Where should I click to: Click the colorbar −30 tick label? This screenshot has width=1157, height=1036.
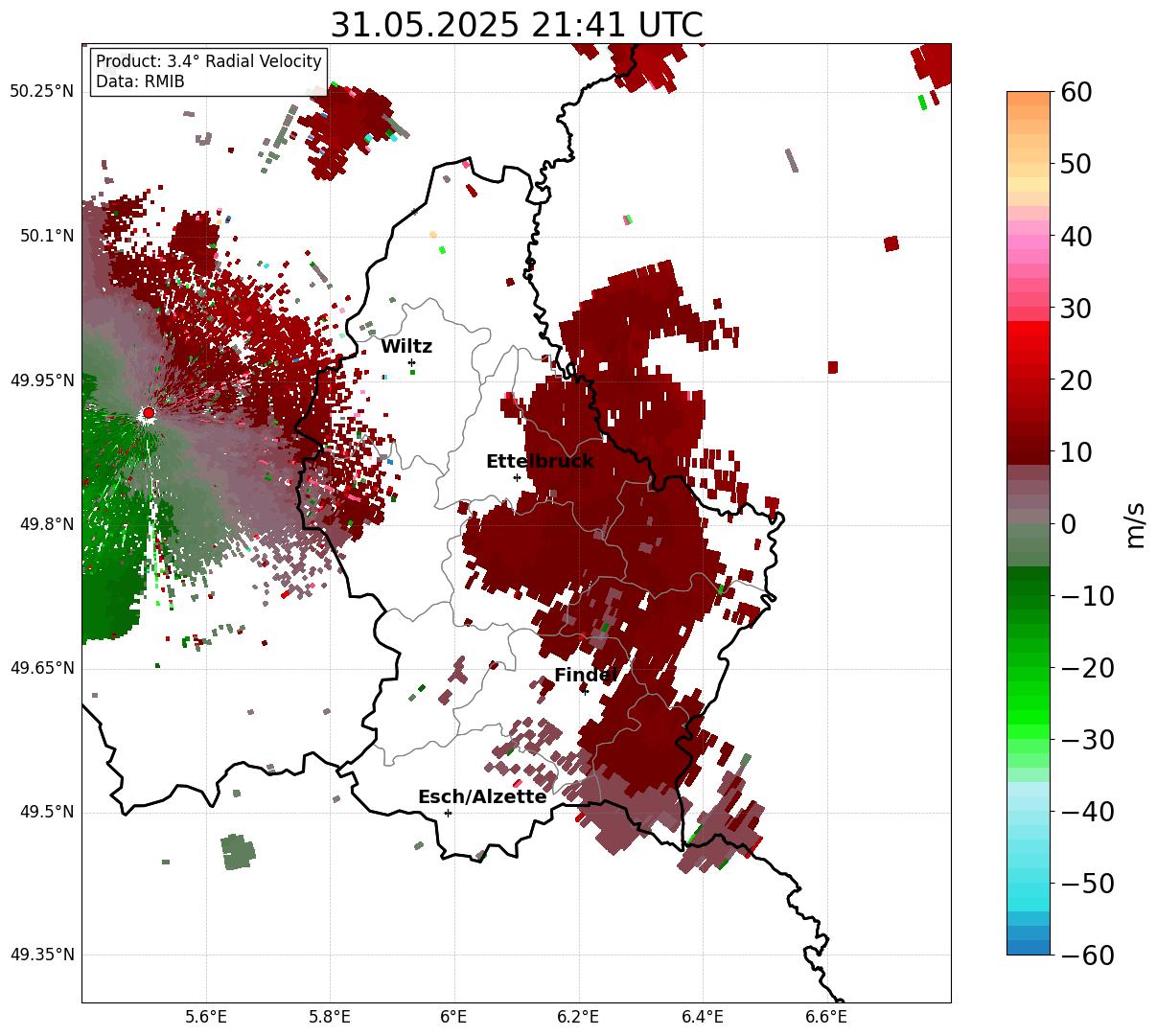1087,740
